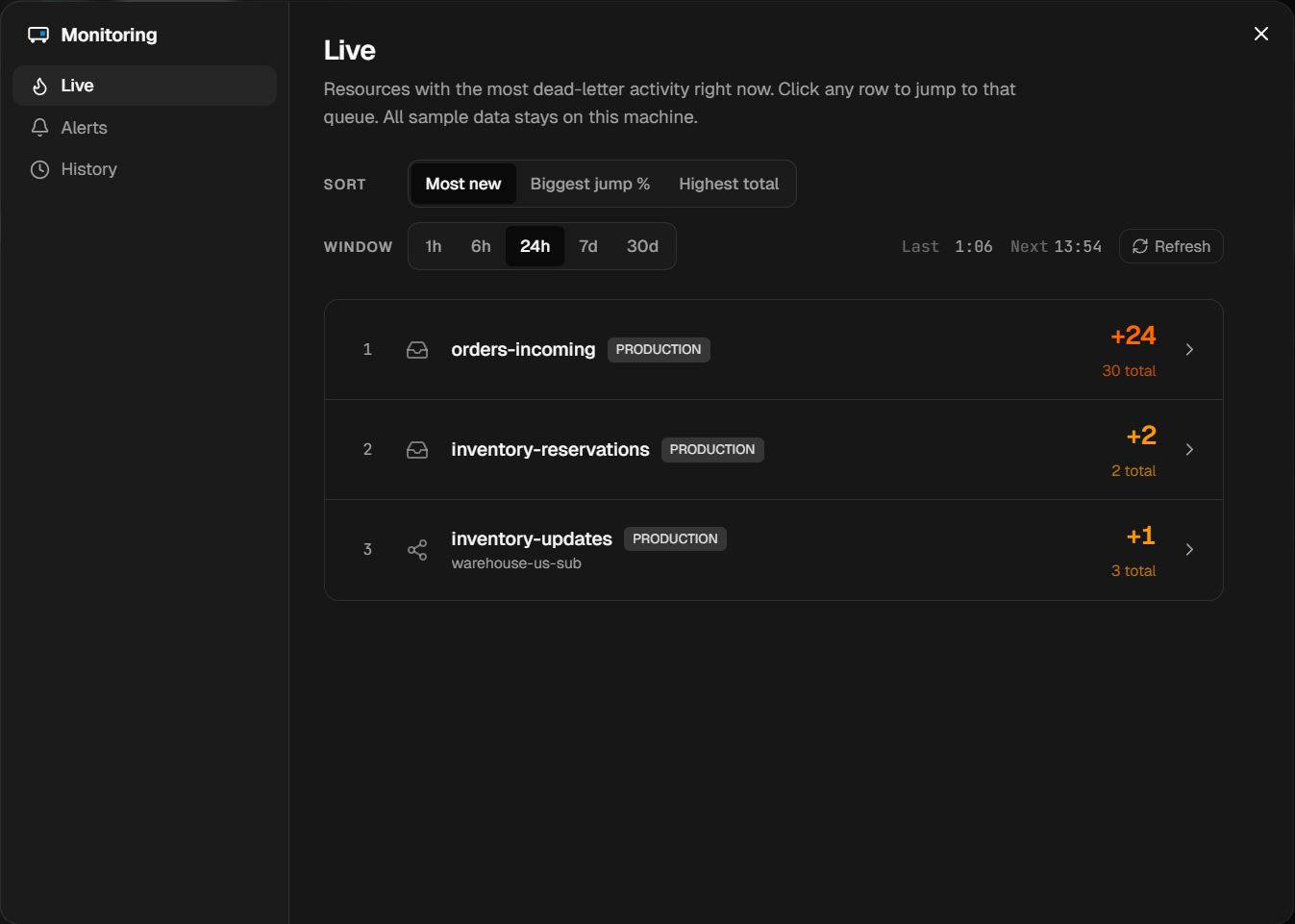
Task: Sort by Highest total
Action: (729, 184)
